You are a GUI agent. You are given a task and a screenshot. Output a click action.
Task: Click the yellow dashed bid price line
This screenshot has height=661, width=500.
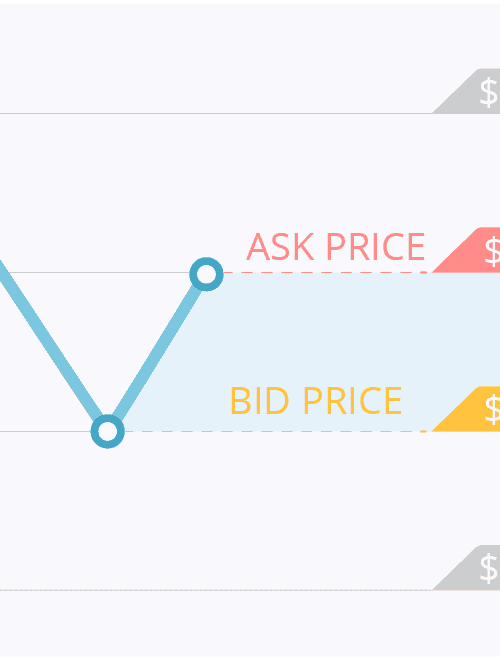[x=276, y=431]
